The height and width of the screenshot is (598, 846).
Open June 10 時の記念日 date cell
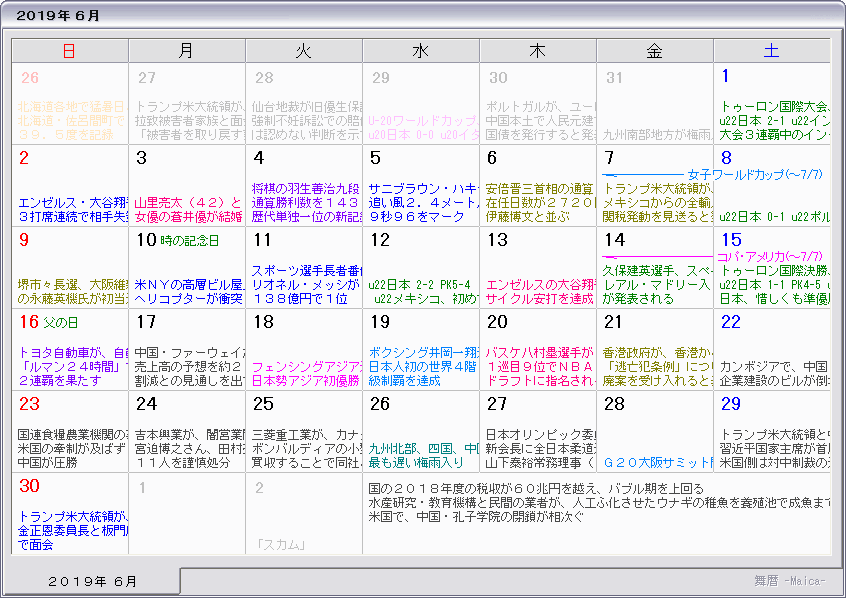pyautogui.click(x=178, y=240)
